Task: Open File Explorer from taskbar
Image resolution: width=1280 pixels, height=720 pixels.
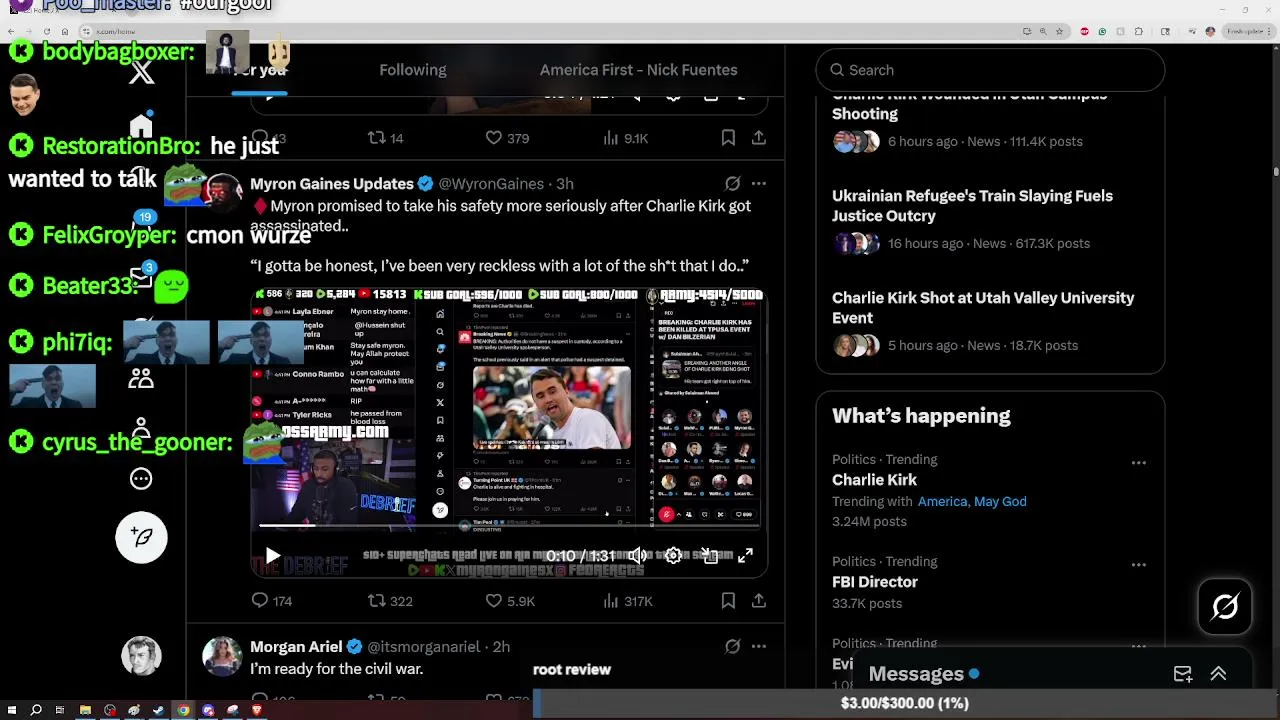Action: tap(85, 710)
